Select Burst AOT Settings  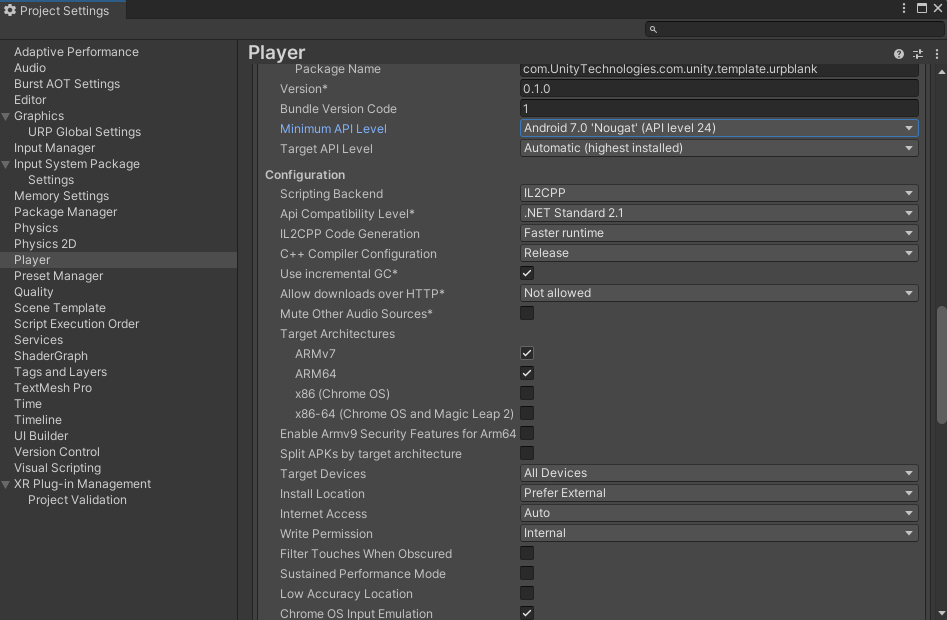(x=66, y=84)
